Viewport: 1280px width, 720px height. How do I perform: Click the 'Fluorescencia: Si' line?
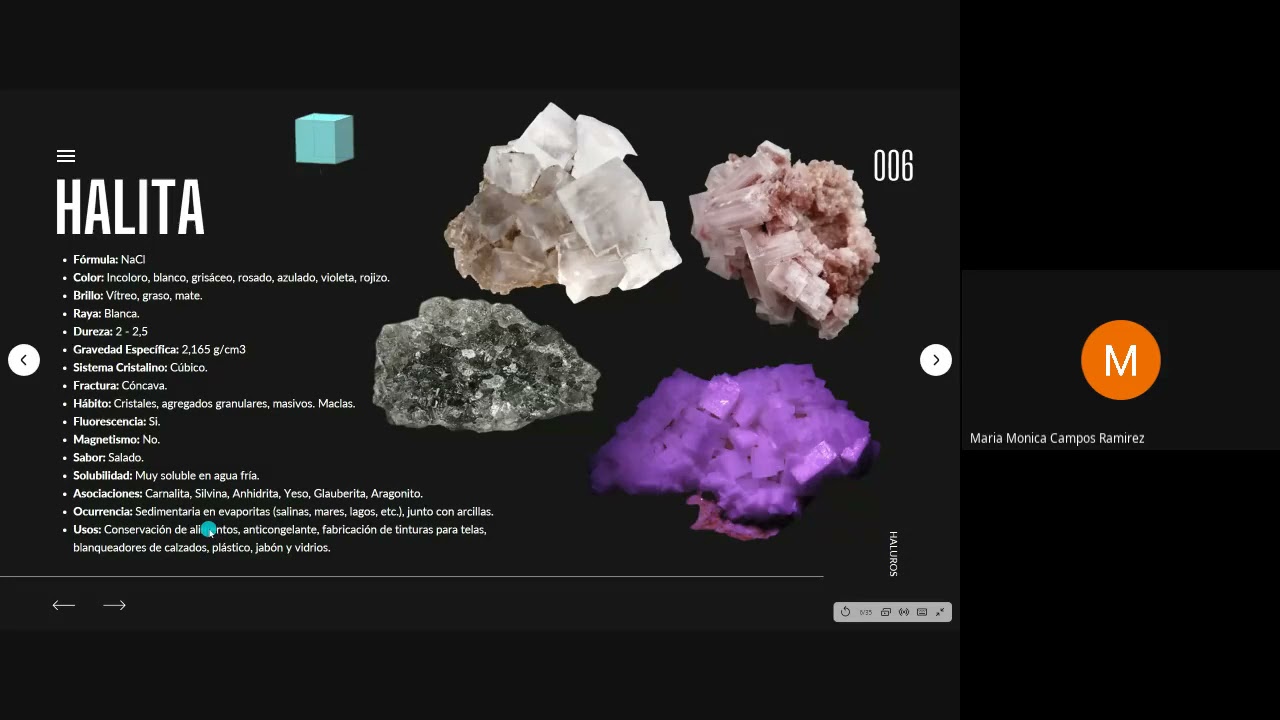117,421
